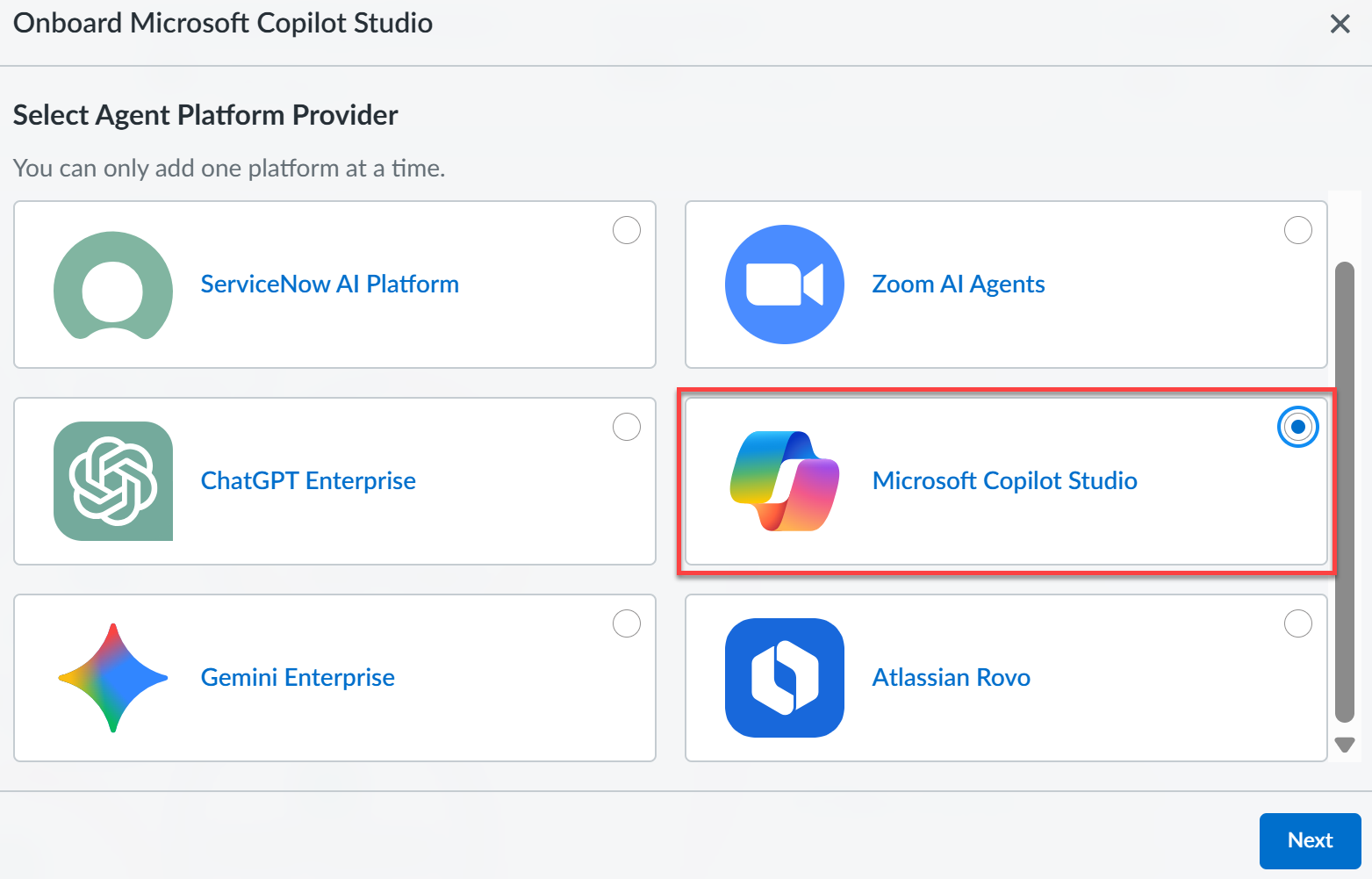
Task: Click the ServiceNow AI Platform logo icon
Action: (113, 285)
